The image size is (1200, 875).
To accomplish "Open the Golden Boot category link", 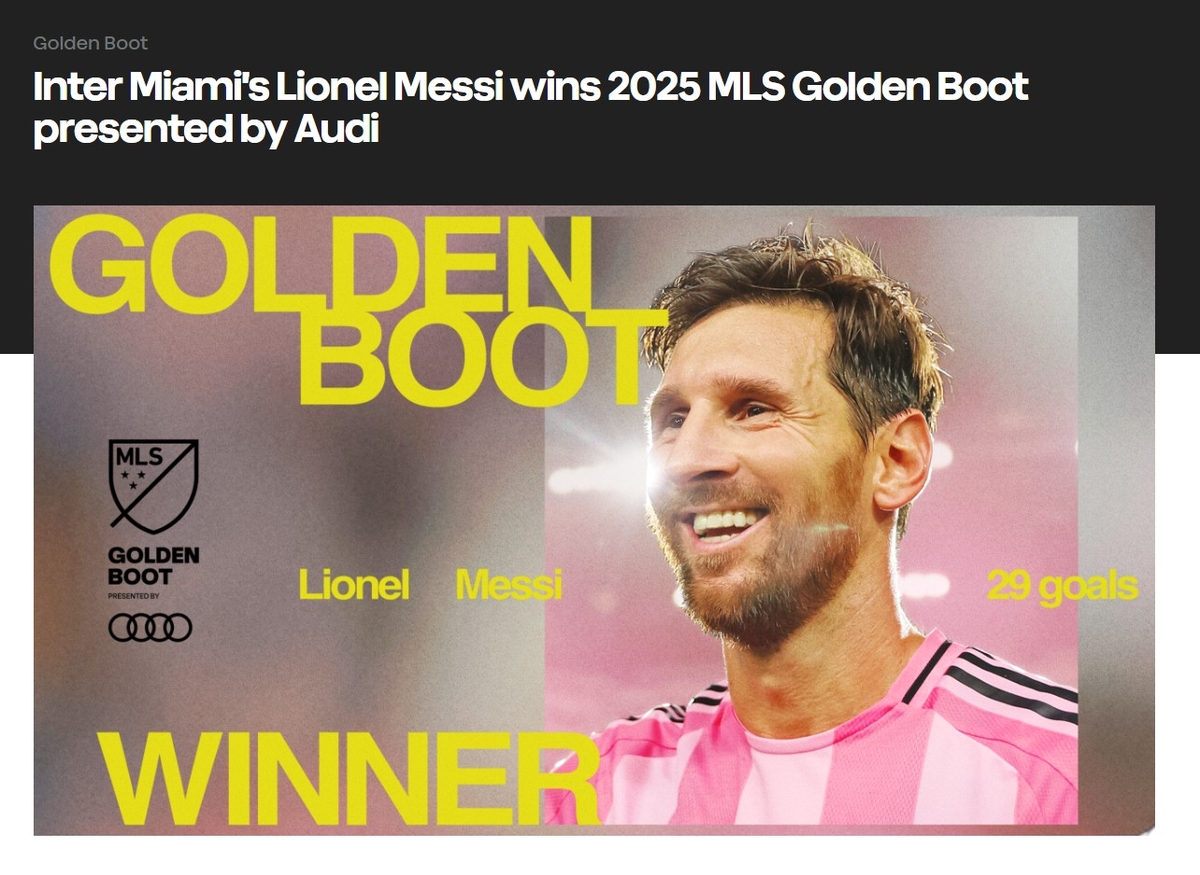I will [90, 43].
